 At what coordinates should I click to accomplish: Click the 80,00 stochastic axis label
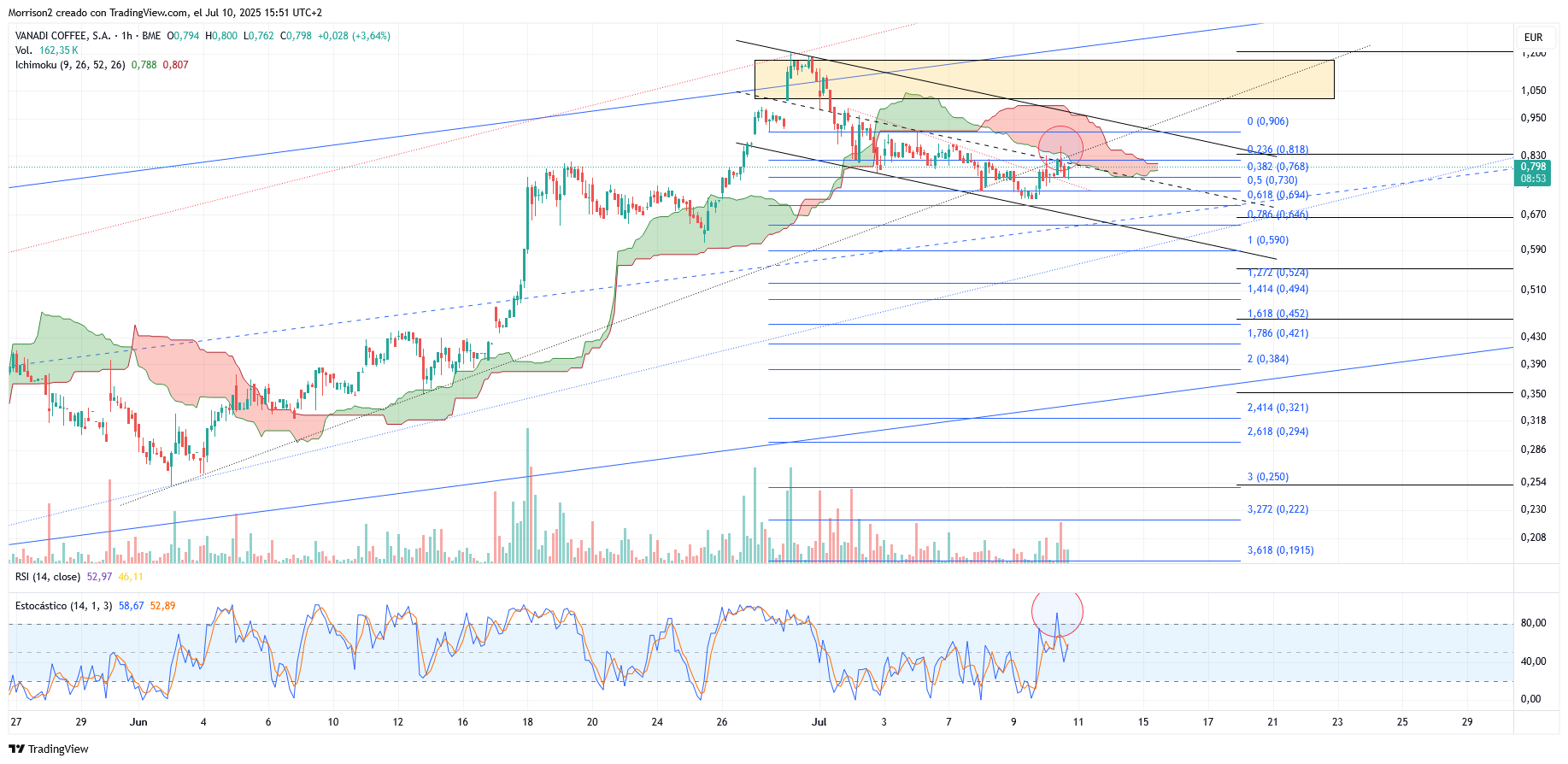(x=1533, y=623)
